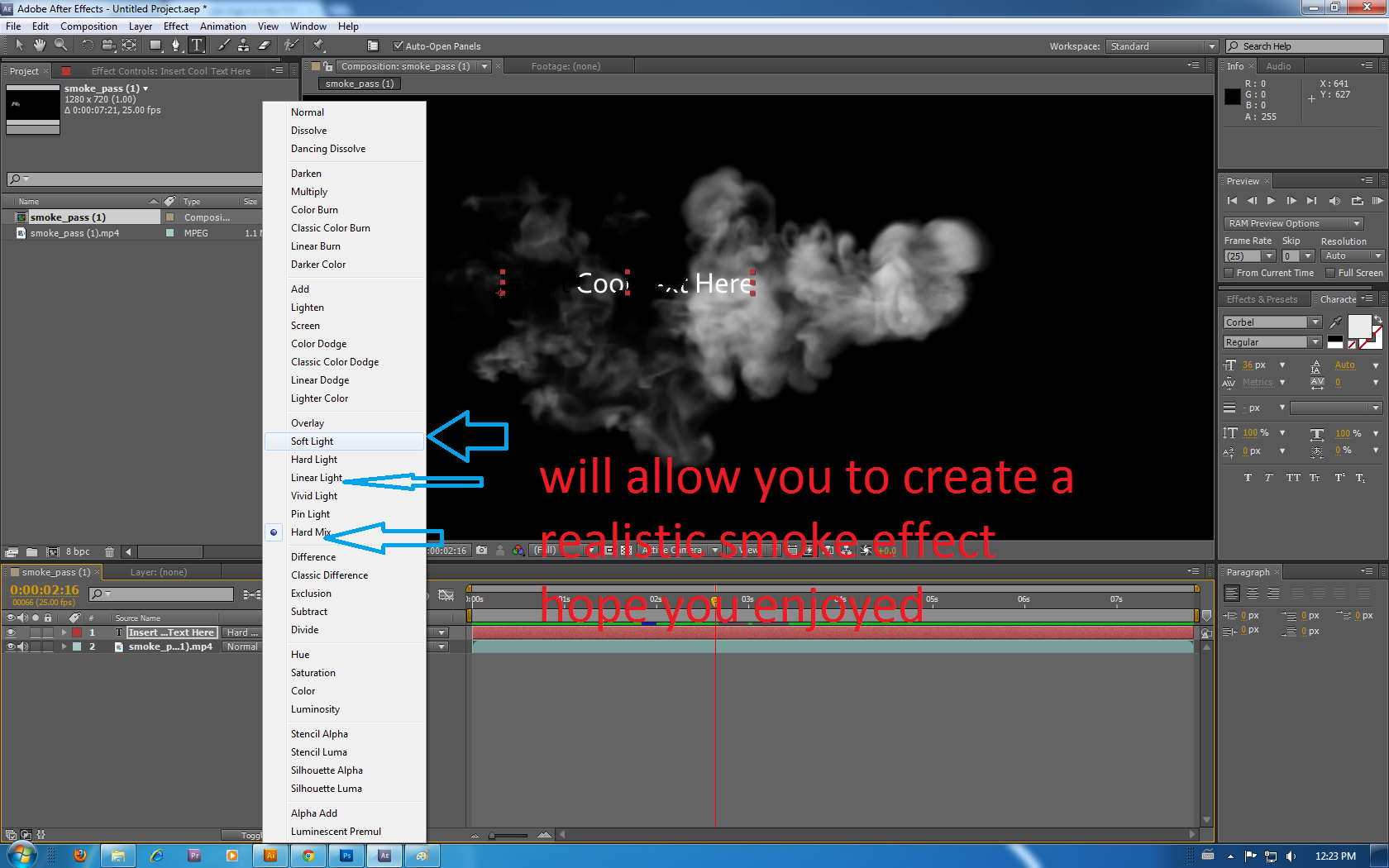Open the Frame Rate dropdown
The height and width of the screenshot is (868, 1389).
pyautogui.click(x=1250, y=256)
